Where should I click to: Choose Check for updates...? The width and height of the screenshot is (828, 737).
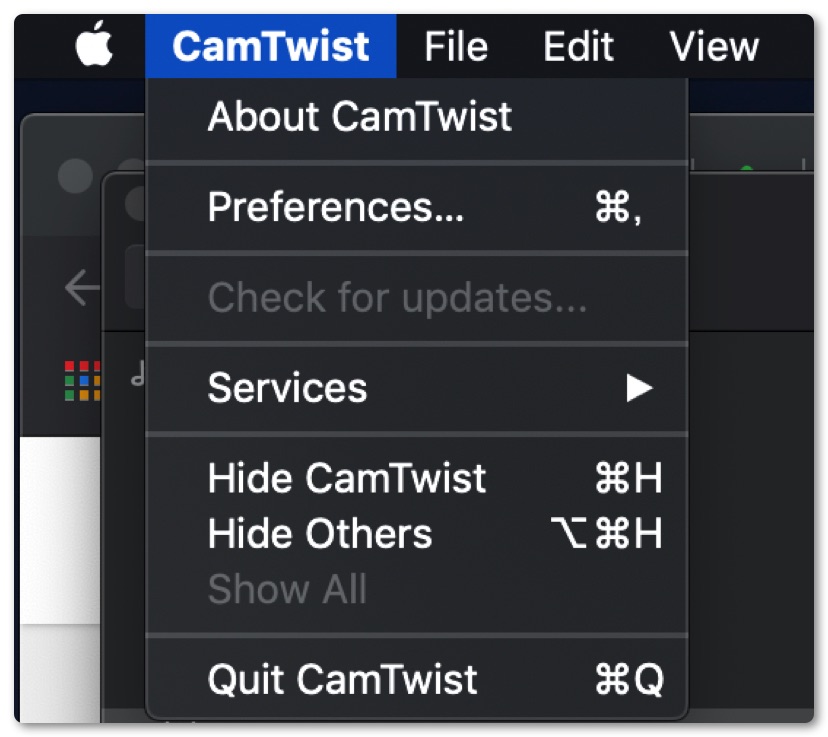click(396, 298)
